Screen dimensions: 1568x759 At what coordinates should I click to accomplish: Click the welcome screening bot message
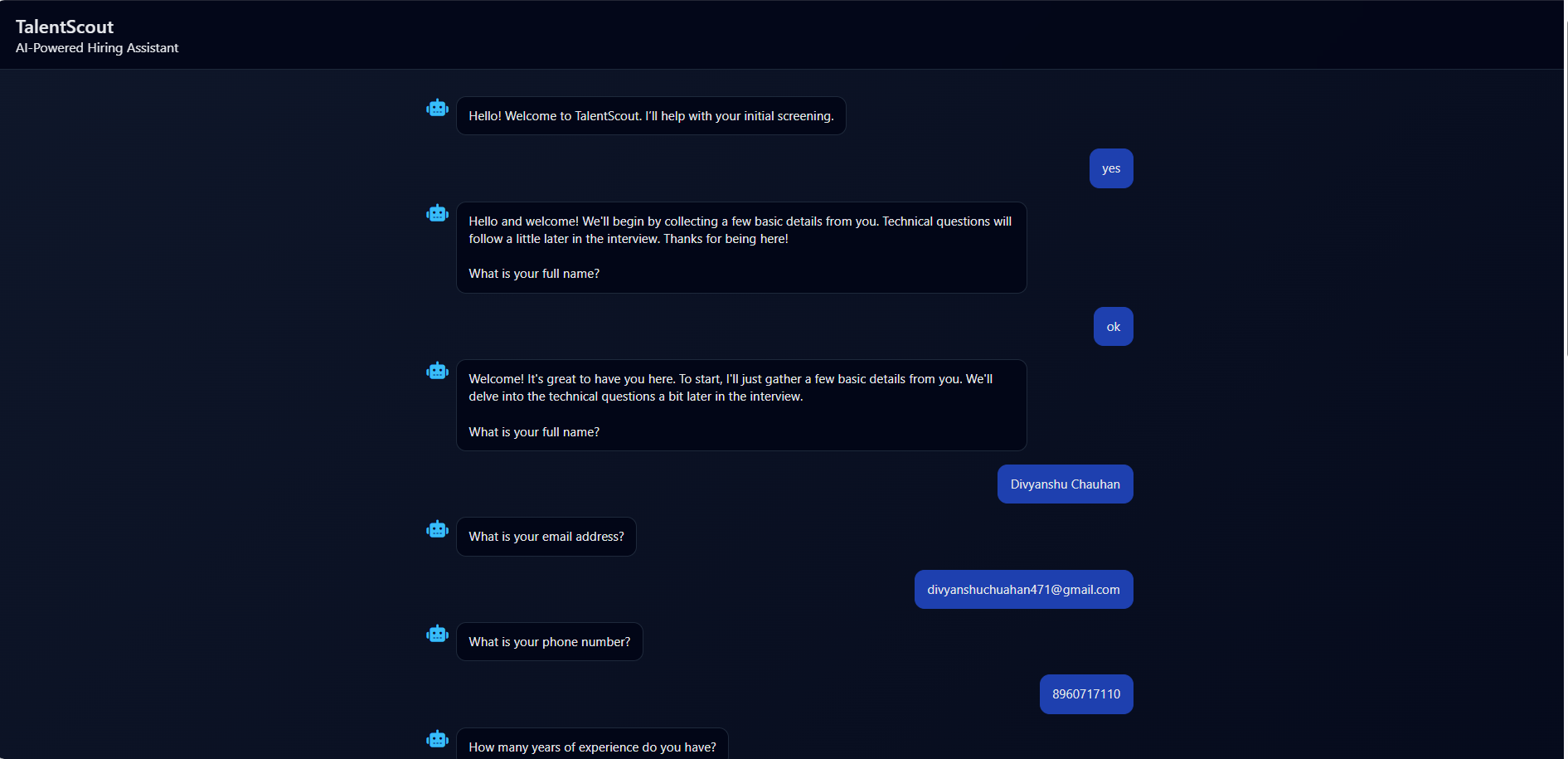pyautogui.click(x=651, y=115)
